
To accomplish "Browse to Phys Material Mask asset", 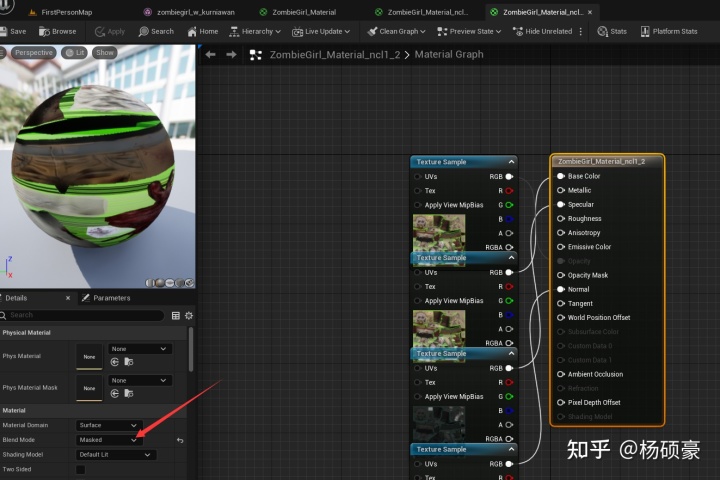I will 129,394.
